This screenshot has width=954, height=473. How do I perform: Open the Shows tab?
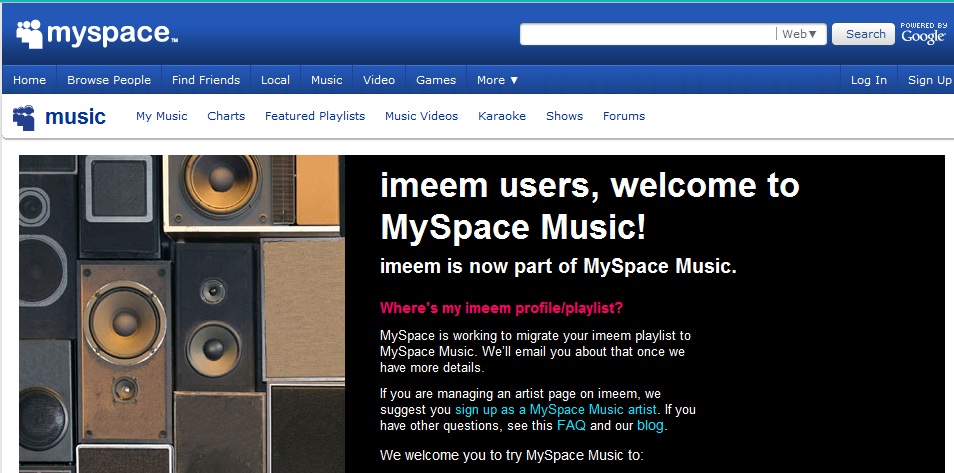pyautogui.click(x=564, y=116)
